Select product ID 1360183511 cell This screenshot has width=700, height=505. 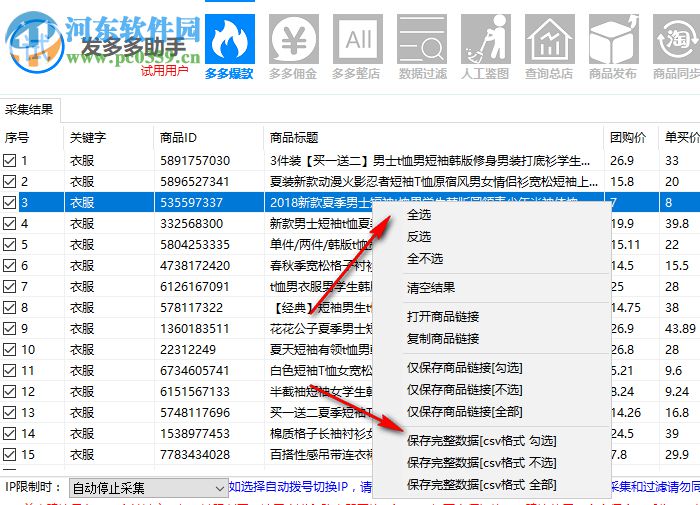click(195, 328)
